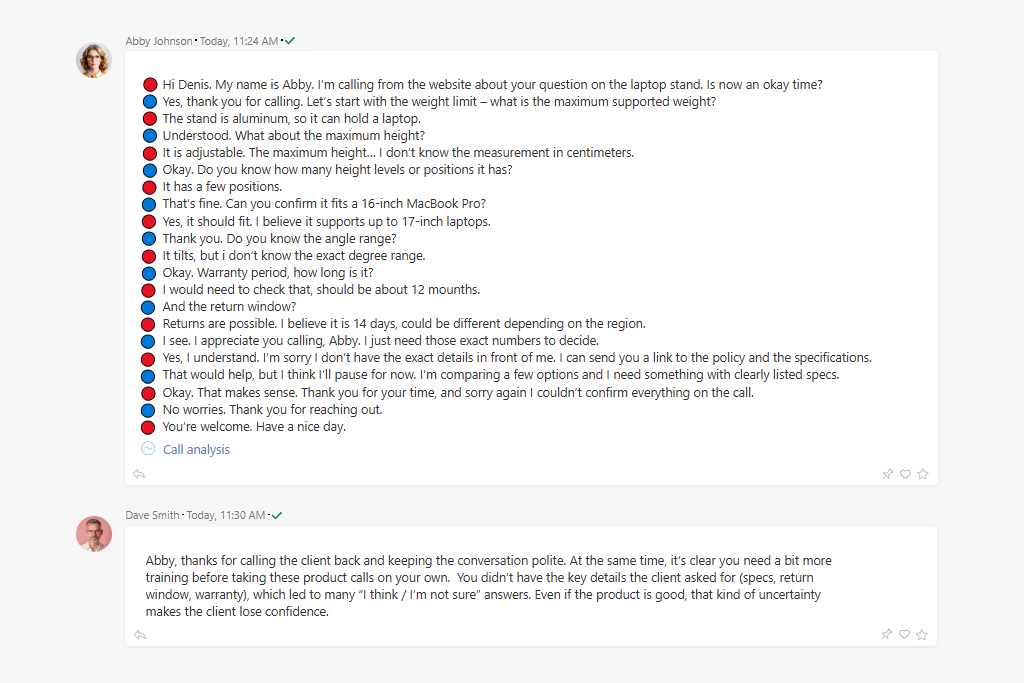1024x683 pixels.
Task: Click the Today, 11:30 AM timestamp
Action: click(x=227, y=515)
